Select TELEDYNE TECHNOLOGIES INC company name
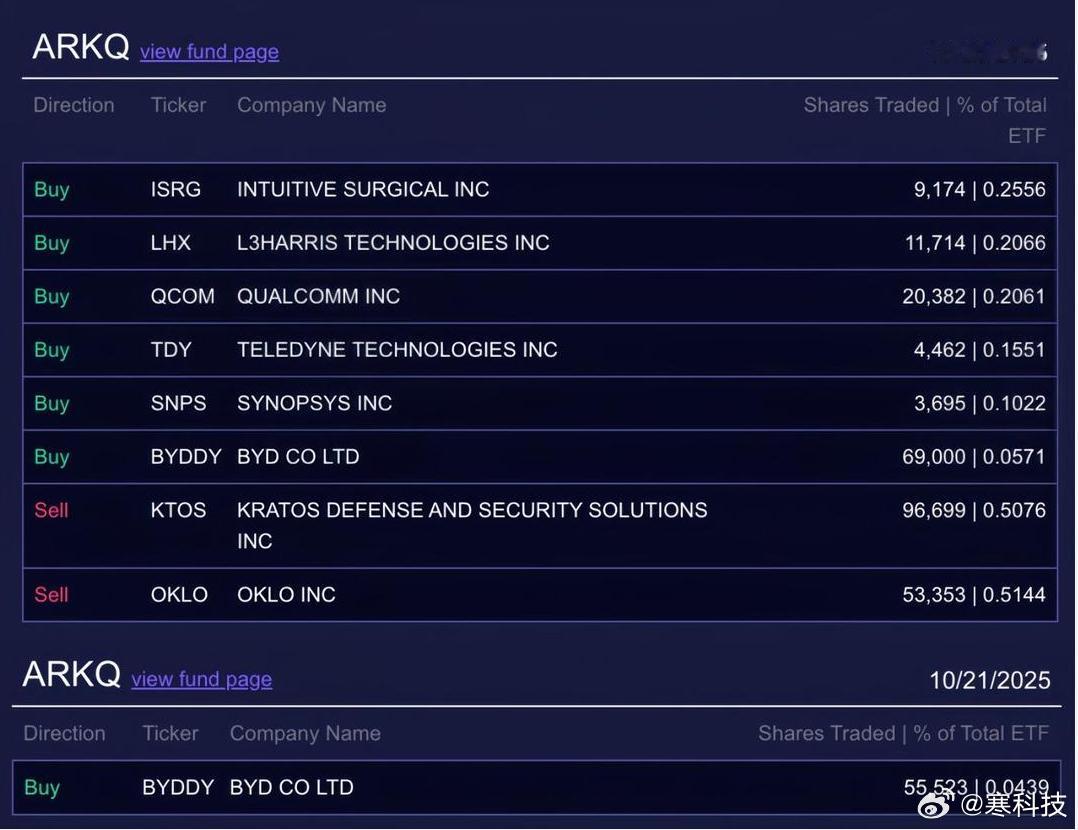1078x830 pixels. coord(397,350)
